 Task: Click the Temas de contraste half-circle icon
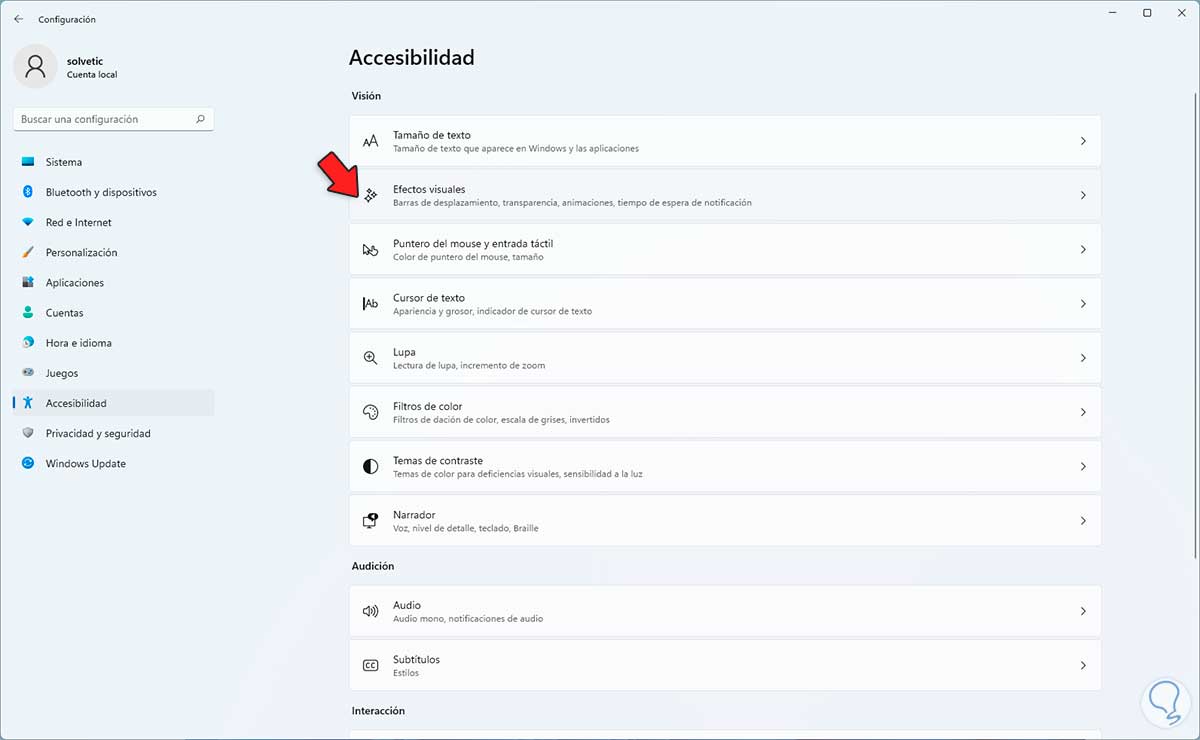pyautogui.click(x=370, y=467)
